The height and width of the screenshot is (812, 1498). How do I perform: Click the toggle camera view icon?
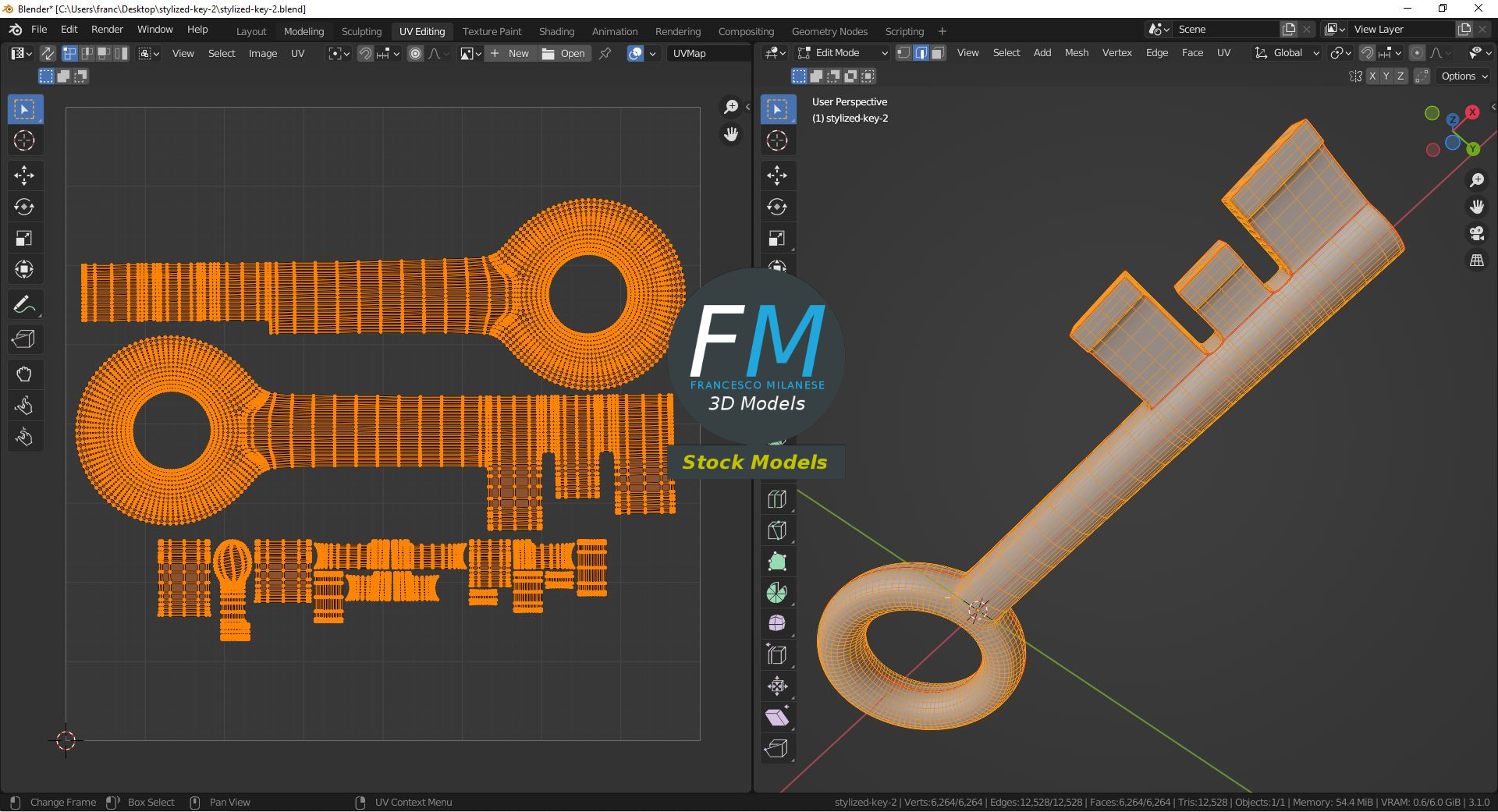coord(1477,233)
